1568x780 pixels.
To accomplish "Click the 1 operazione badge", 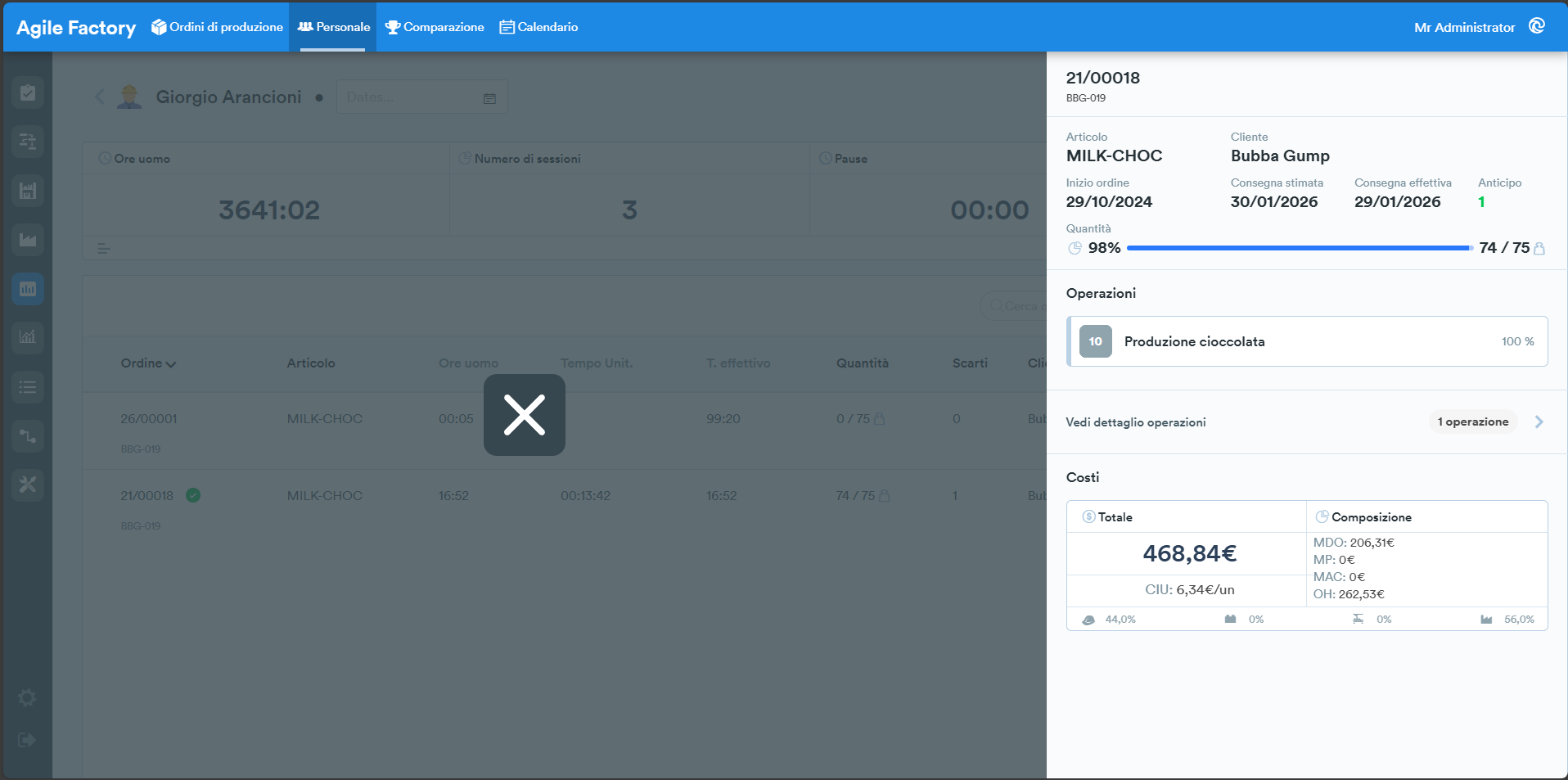I will click(x=1473, y=422).
